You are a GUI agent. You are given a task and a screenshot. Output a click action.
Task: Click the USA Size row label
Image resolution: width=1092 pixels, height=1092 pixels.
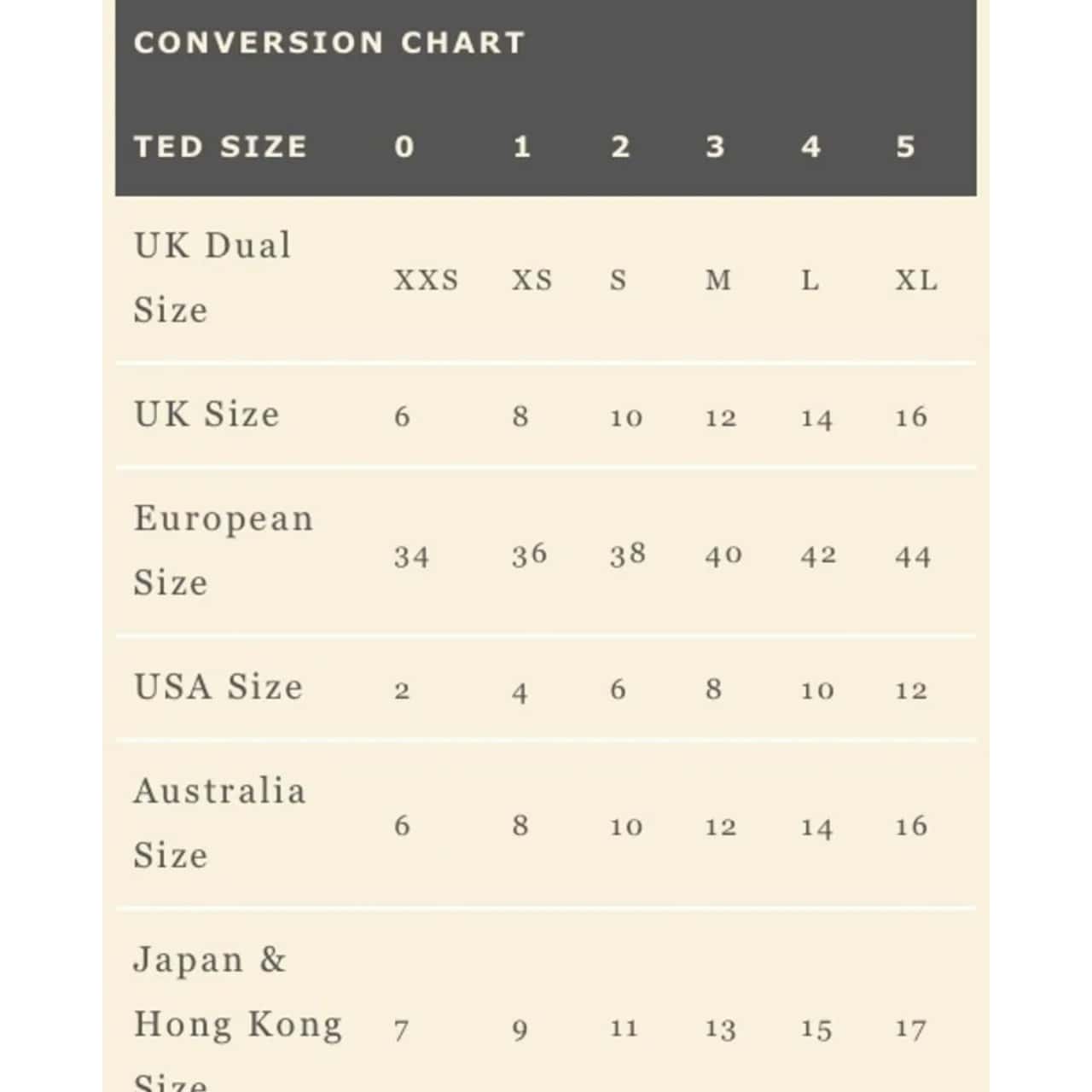pos(218,687)
